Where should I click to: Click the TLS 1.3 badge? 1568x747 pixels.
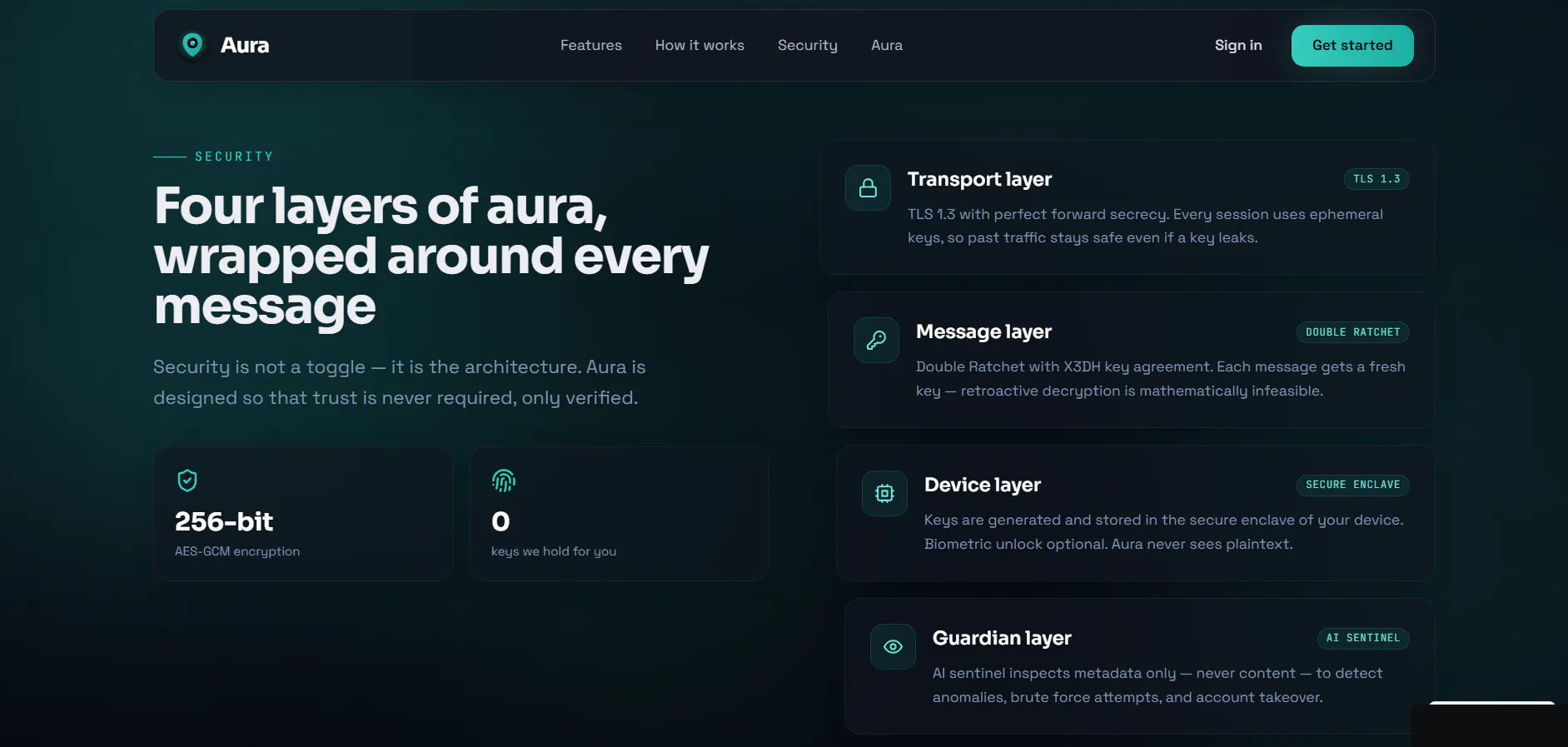pyautogui.click(x=1376, y=179)
